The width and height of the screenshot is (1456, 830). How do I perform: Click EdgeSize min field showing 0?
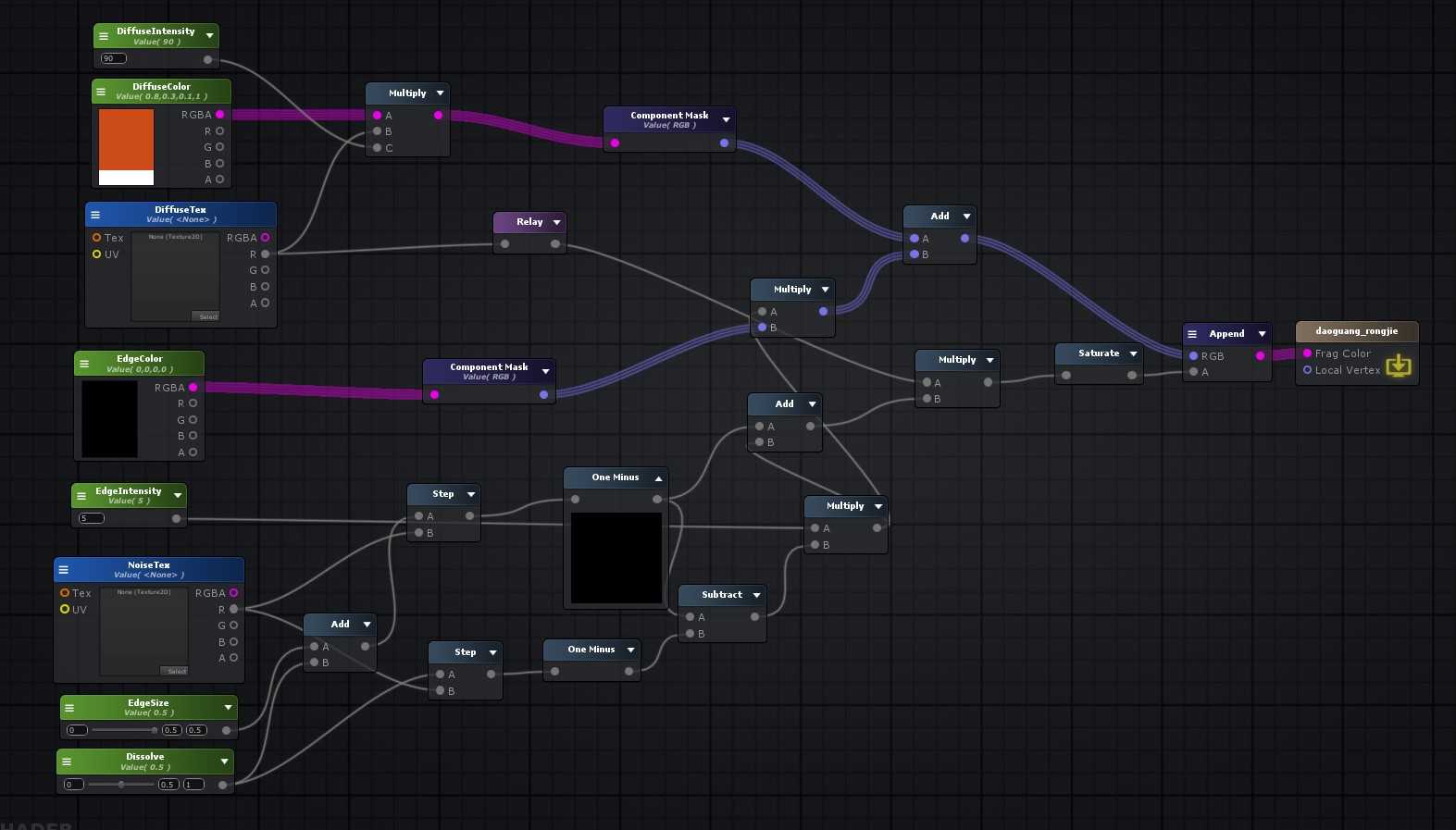click(77, 730)
